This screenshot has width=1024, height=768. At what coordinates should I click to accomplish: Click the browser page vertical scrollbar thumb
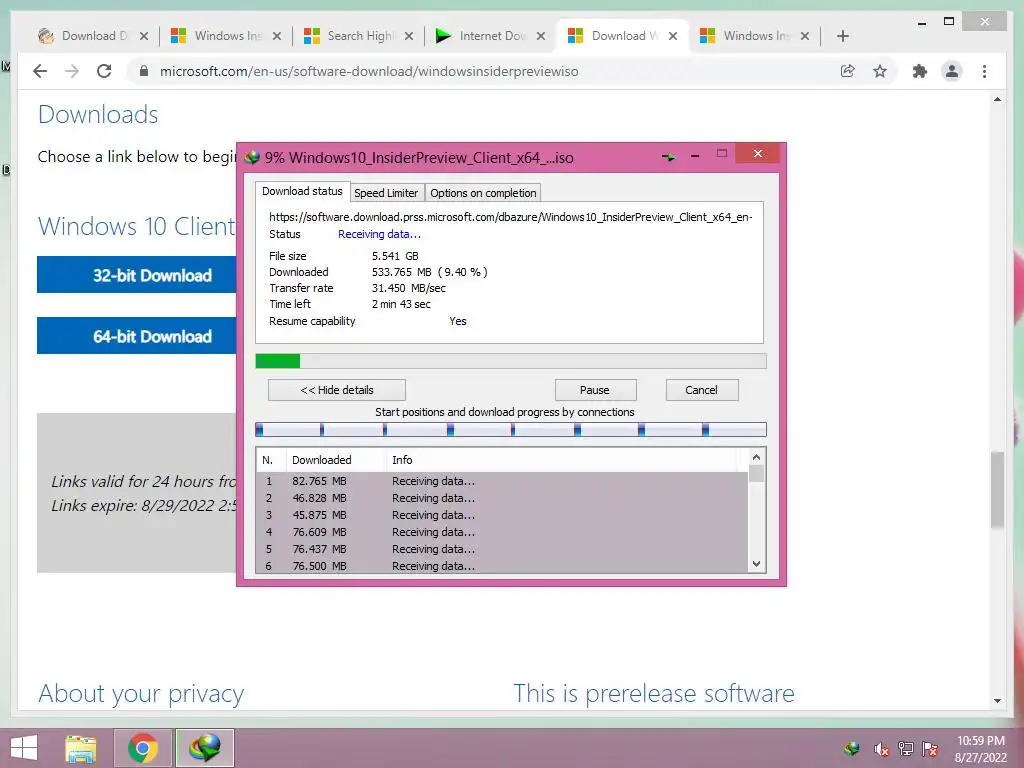[x=997, y=488]
